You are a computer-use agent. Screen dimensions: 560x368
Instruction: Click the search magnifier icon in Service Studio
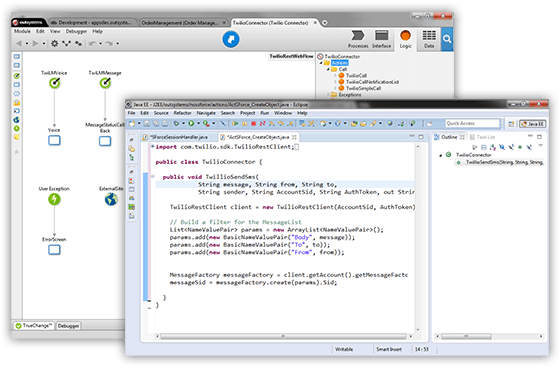447,39
